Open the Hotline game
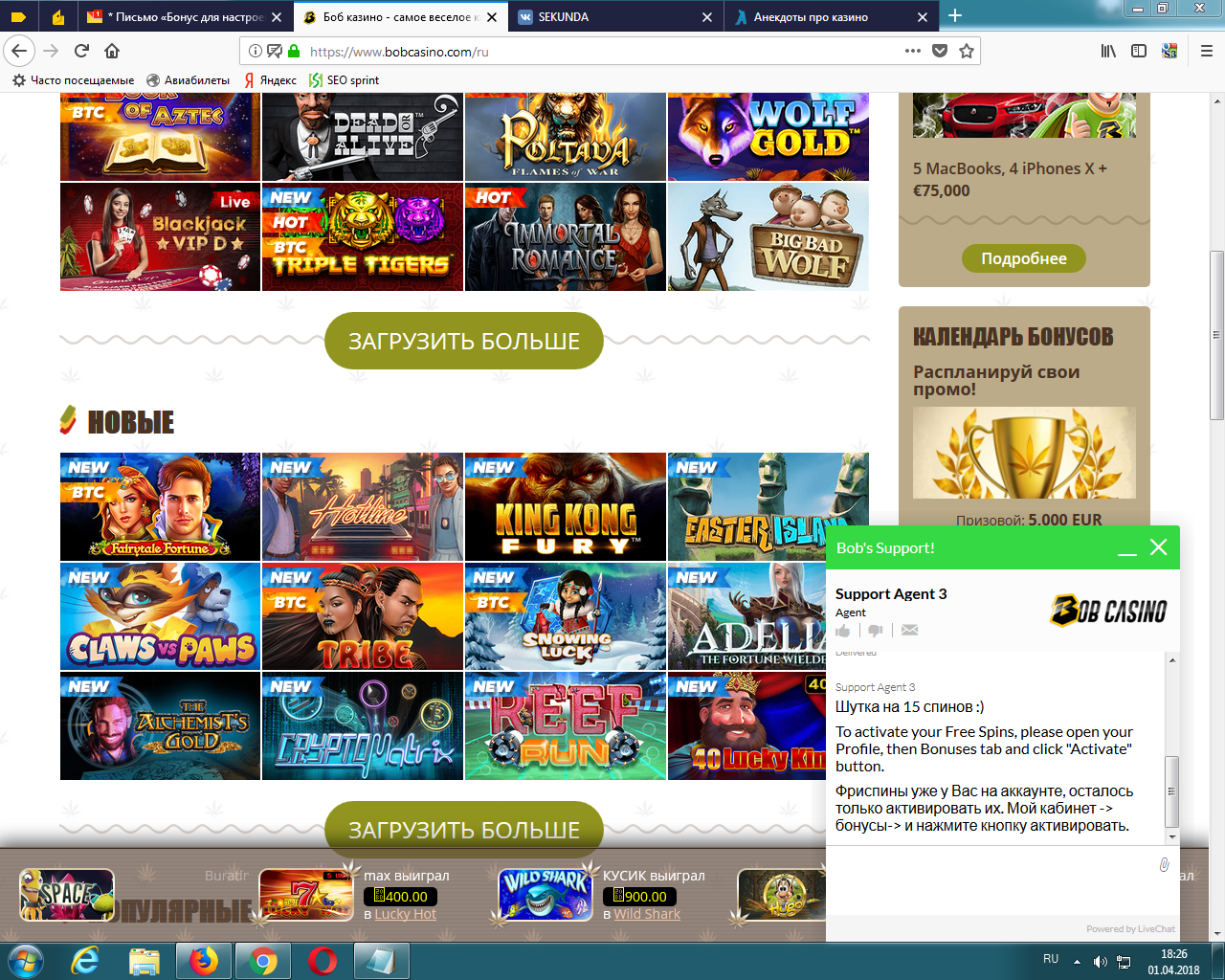 pyautogui.click(x=363, y=506)
